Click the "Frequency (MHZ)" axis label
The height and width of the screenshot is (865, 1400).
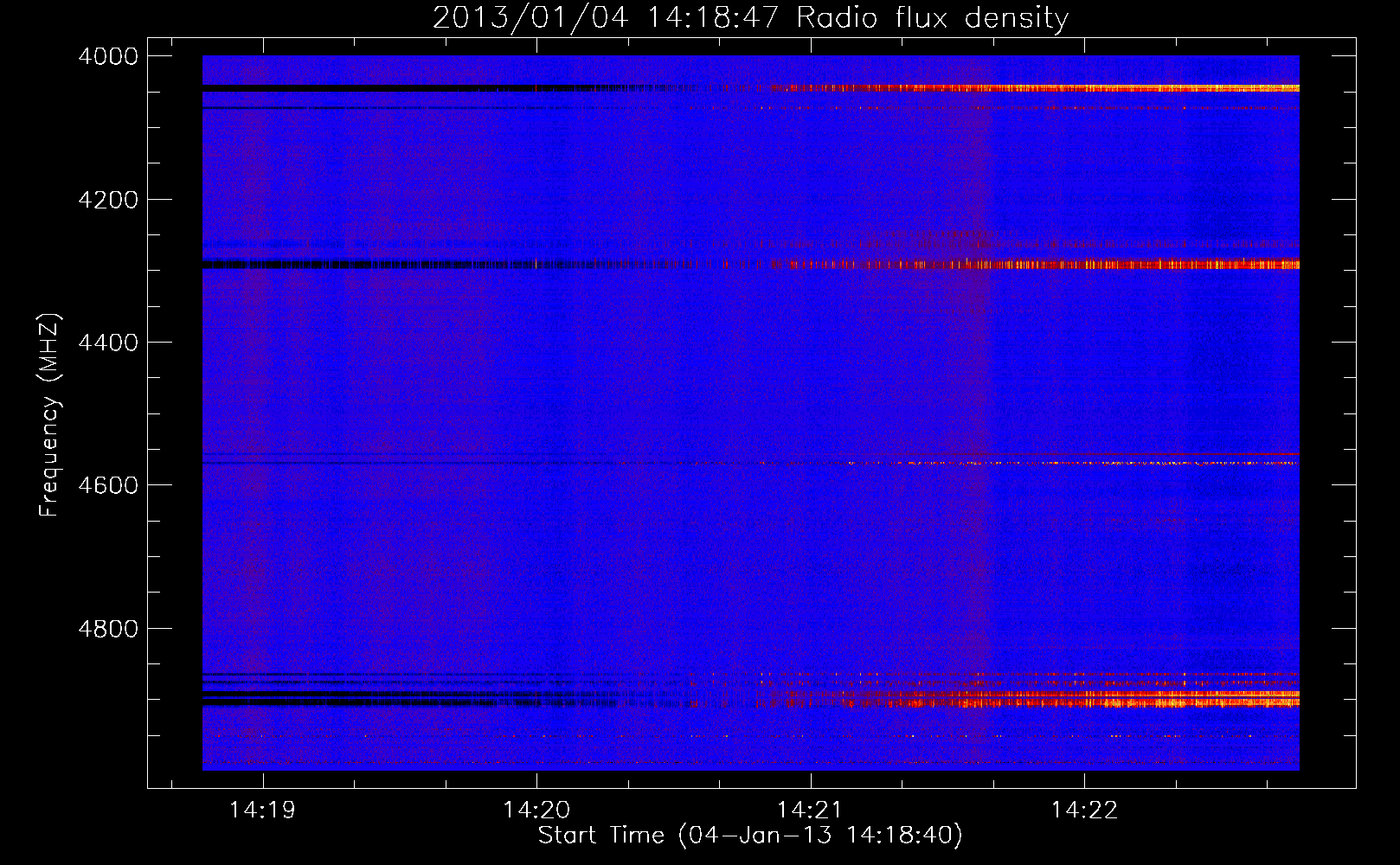coord(48,415)
